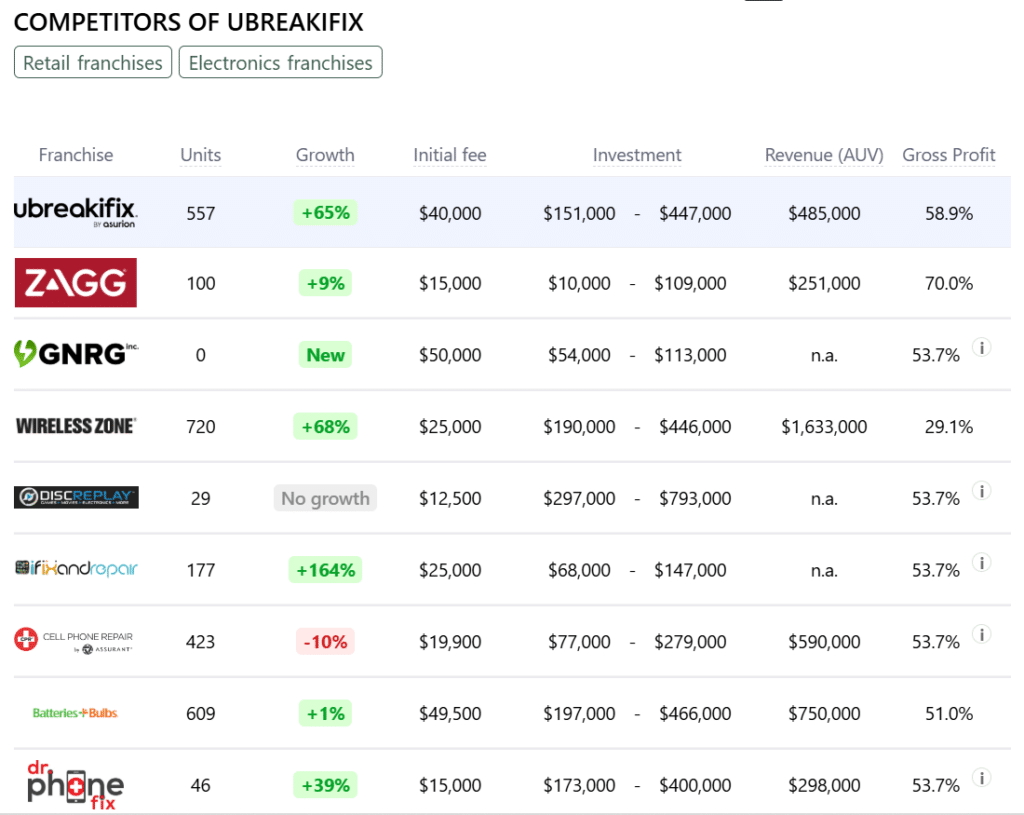Image resolution: width=1024 pixels, height=815 pixels.
Task: Select the $19,900 initial fee cell
Action: [x=450, y=642]
